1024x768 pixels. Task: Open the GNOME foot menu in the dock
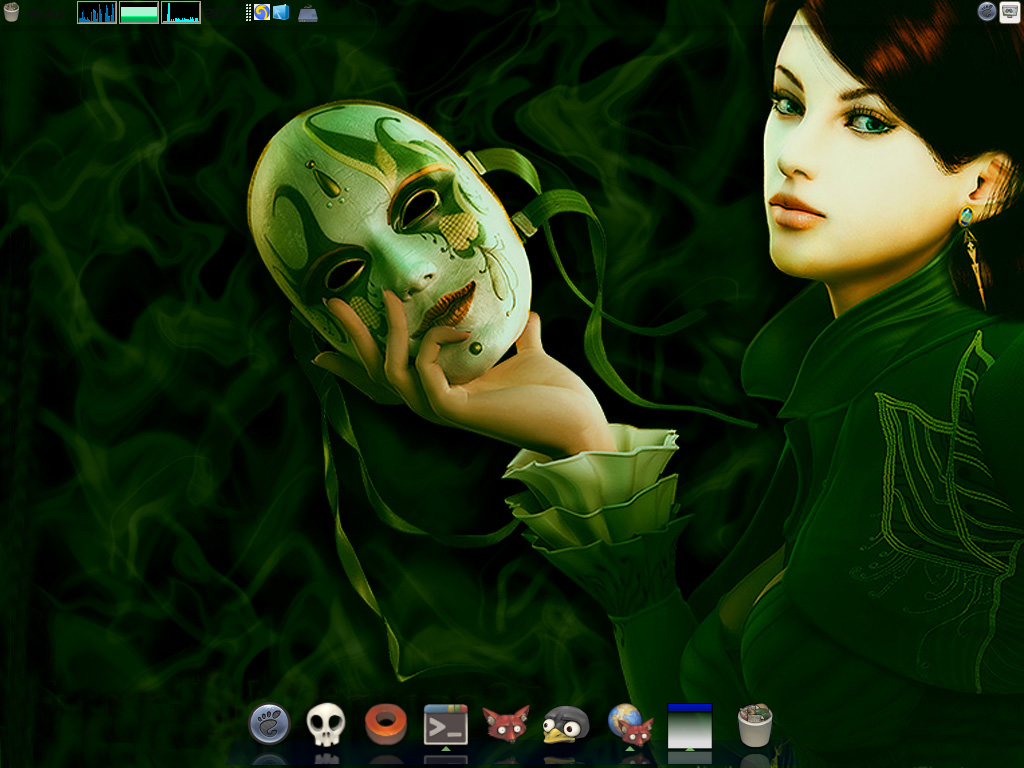269,724
